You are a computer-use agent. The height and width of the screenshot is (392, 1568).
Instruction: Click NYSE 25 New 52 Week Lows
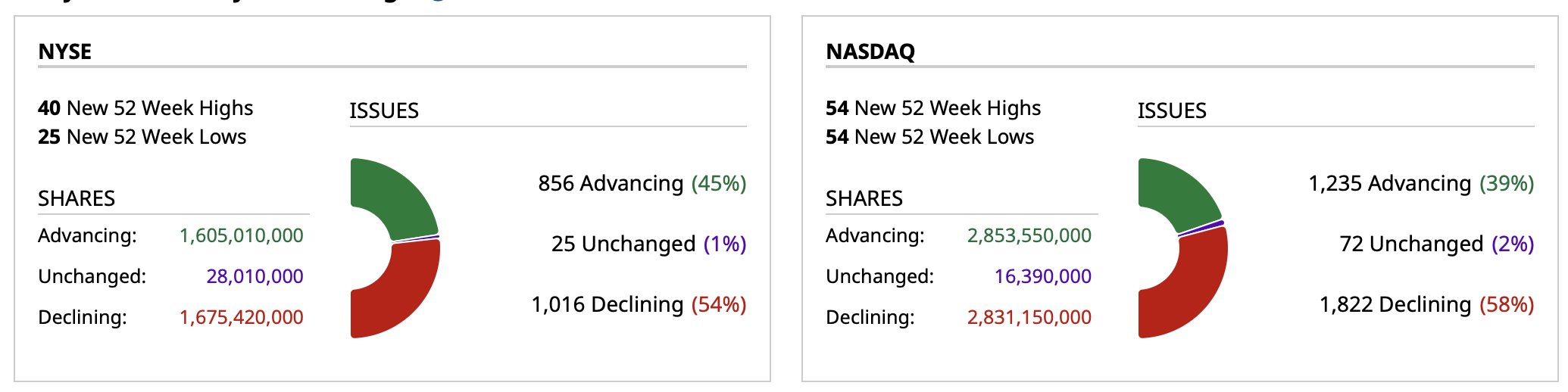coord(142,137)
